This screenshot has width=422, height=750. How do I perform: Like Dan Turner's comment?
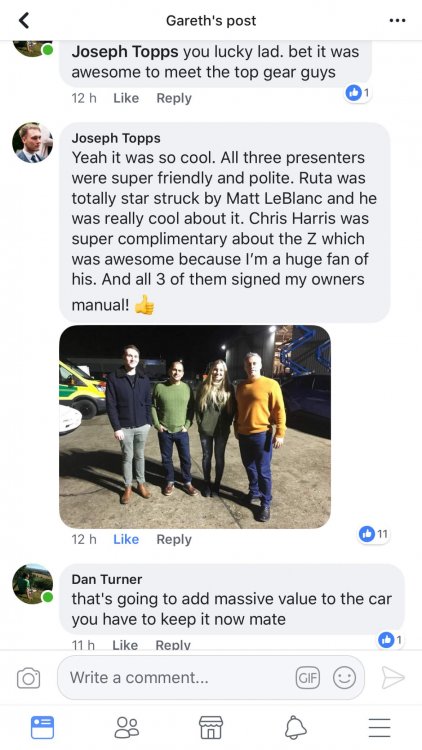pos(125,645)
